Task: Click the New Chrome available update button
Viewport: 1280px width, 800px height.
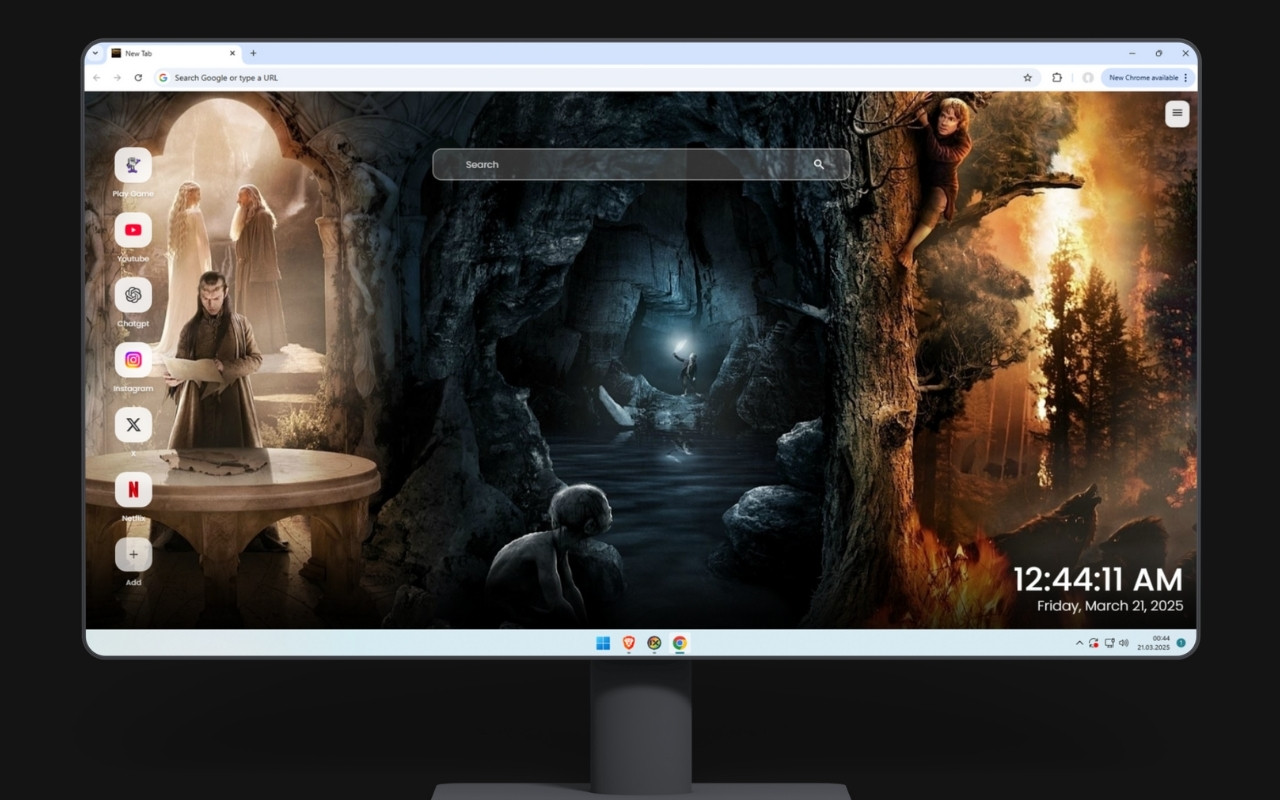Action: [x=1143, y=77]
